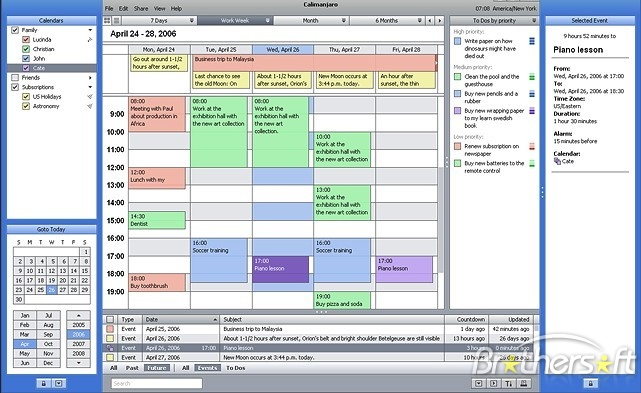Toggle the Cate calendar checkbox
Image resolution: width=641 pixels, height=393 pixels.
point(26,68)
